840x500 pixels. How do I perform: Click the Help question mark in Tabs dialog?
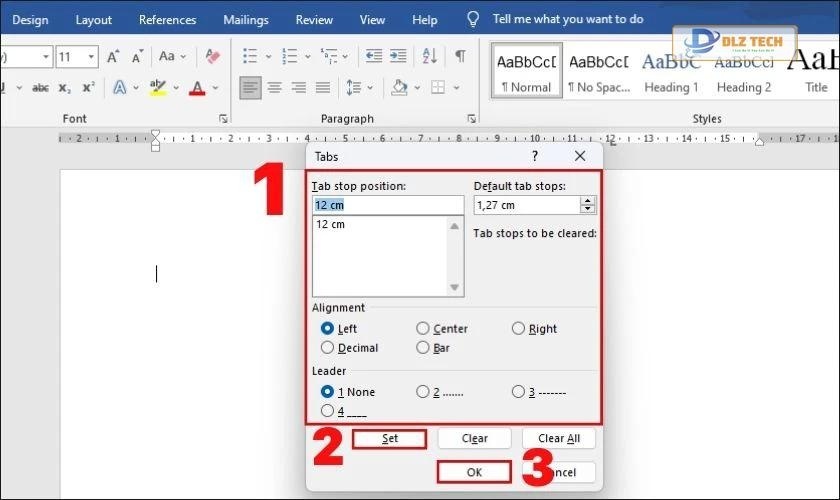pos(534,156)
